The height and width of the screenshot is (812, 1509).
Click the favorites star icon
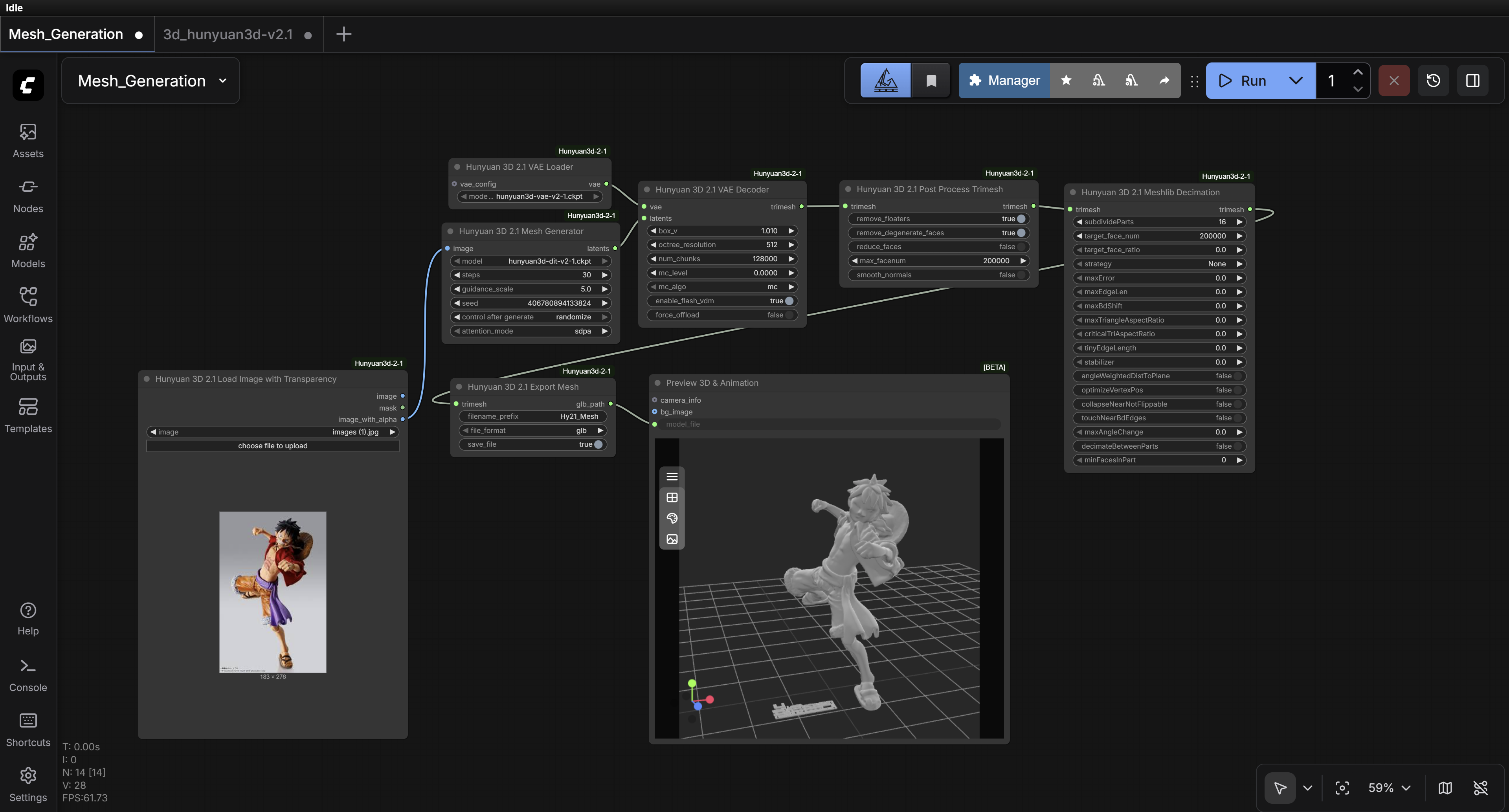[1066, 81]
